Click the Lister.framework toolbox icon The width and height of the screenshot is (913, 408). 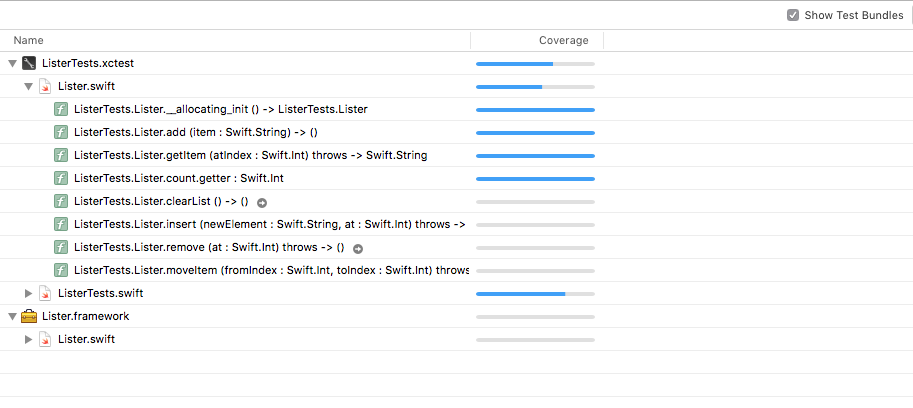click(x=29, y=316)
